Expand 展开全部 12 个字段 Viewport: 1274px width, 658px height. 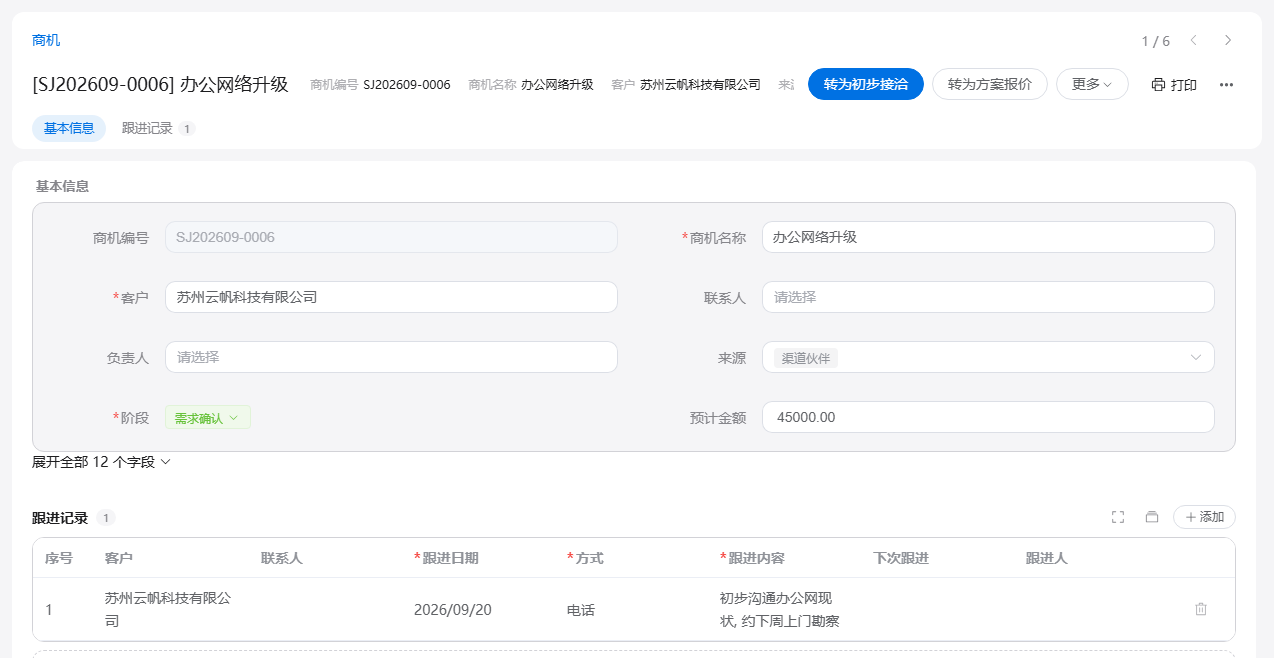[102, 462]
